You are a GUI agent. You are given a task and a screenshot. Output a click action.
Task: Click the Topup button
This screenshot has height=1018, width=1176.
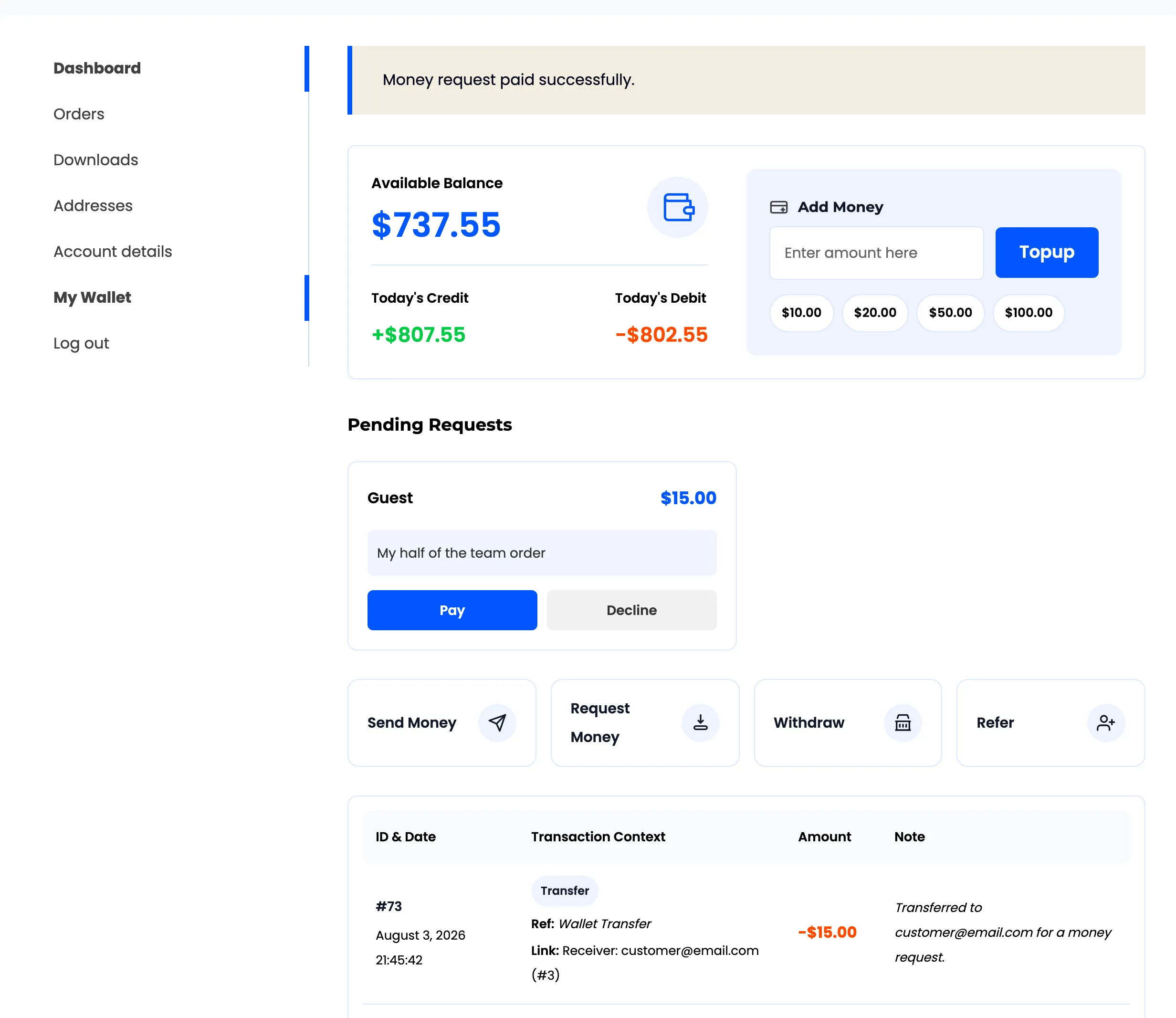point(1047,252)
